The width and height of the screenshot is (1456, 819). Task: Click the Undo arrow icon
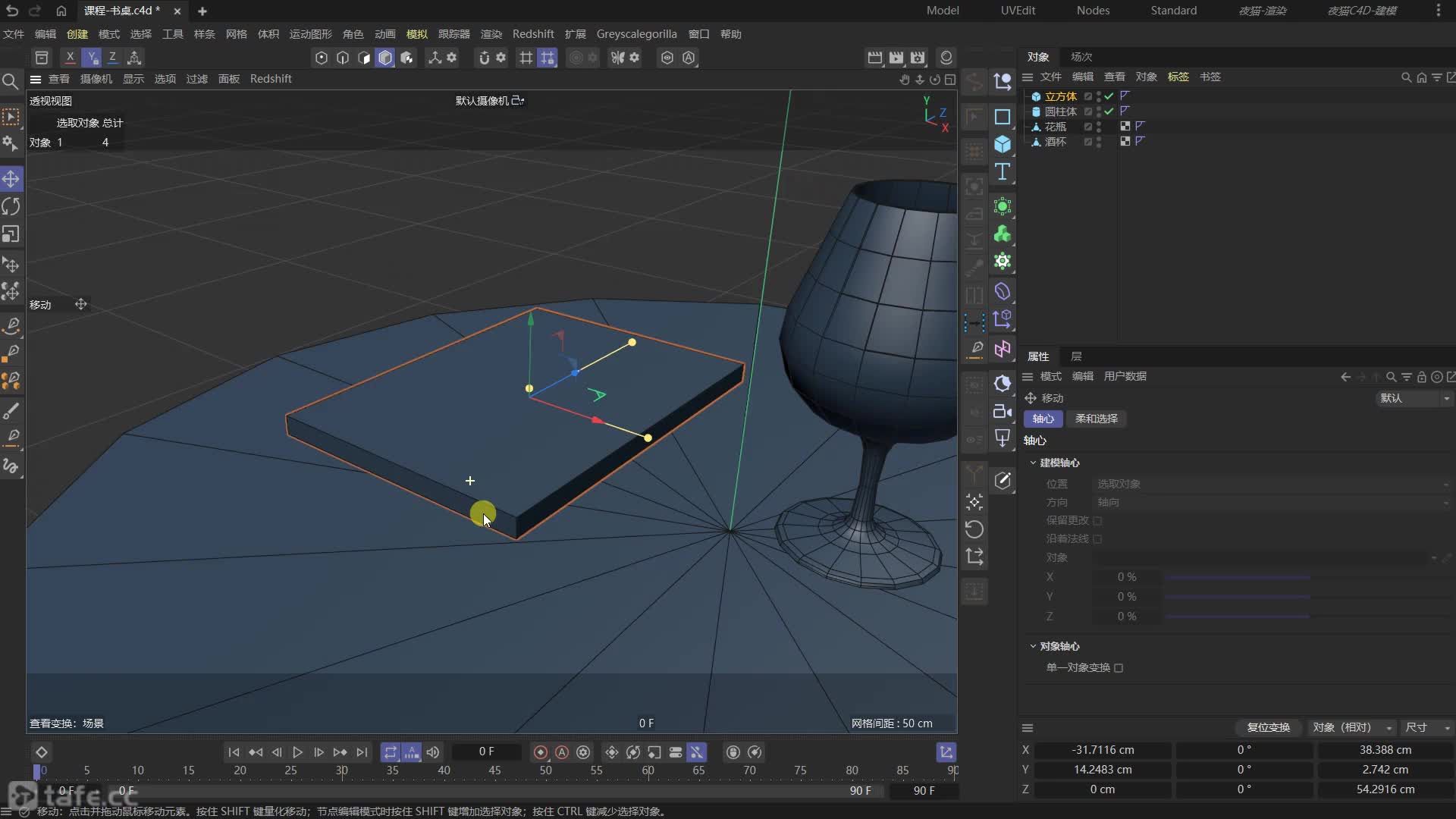pyautogui.click(x=12, y=11)
